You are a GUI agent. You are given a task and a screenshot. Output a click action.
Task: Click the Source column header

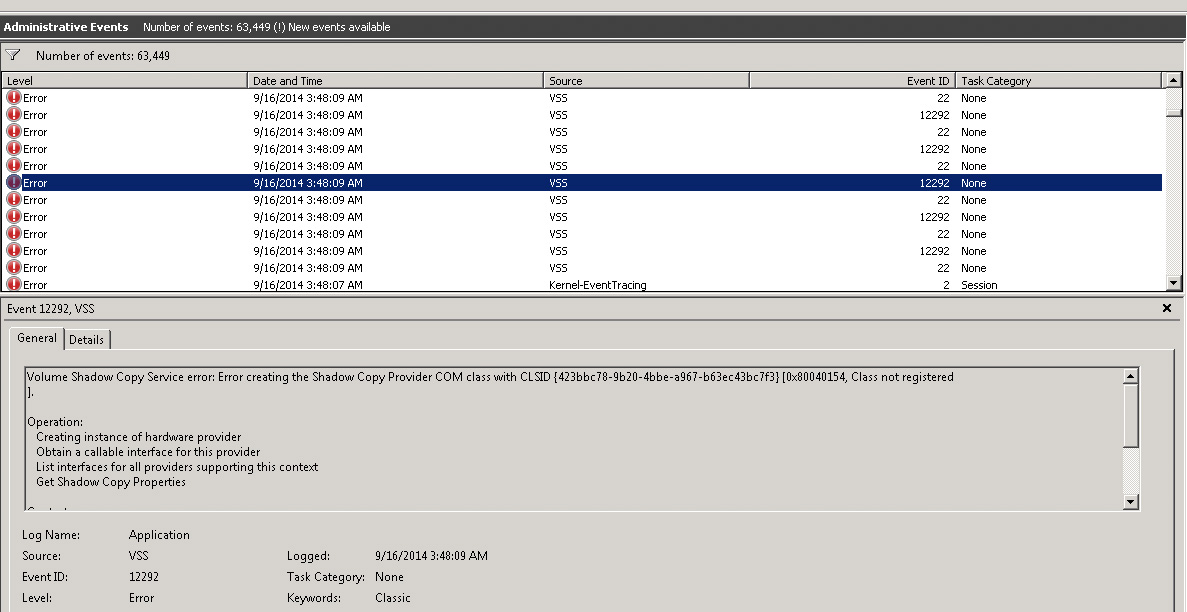[x=646, y=81]
